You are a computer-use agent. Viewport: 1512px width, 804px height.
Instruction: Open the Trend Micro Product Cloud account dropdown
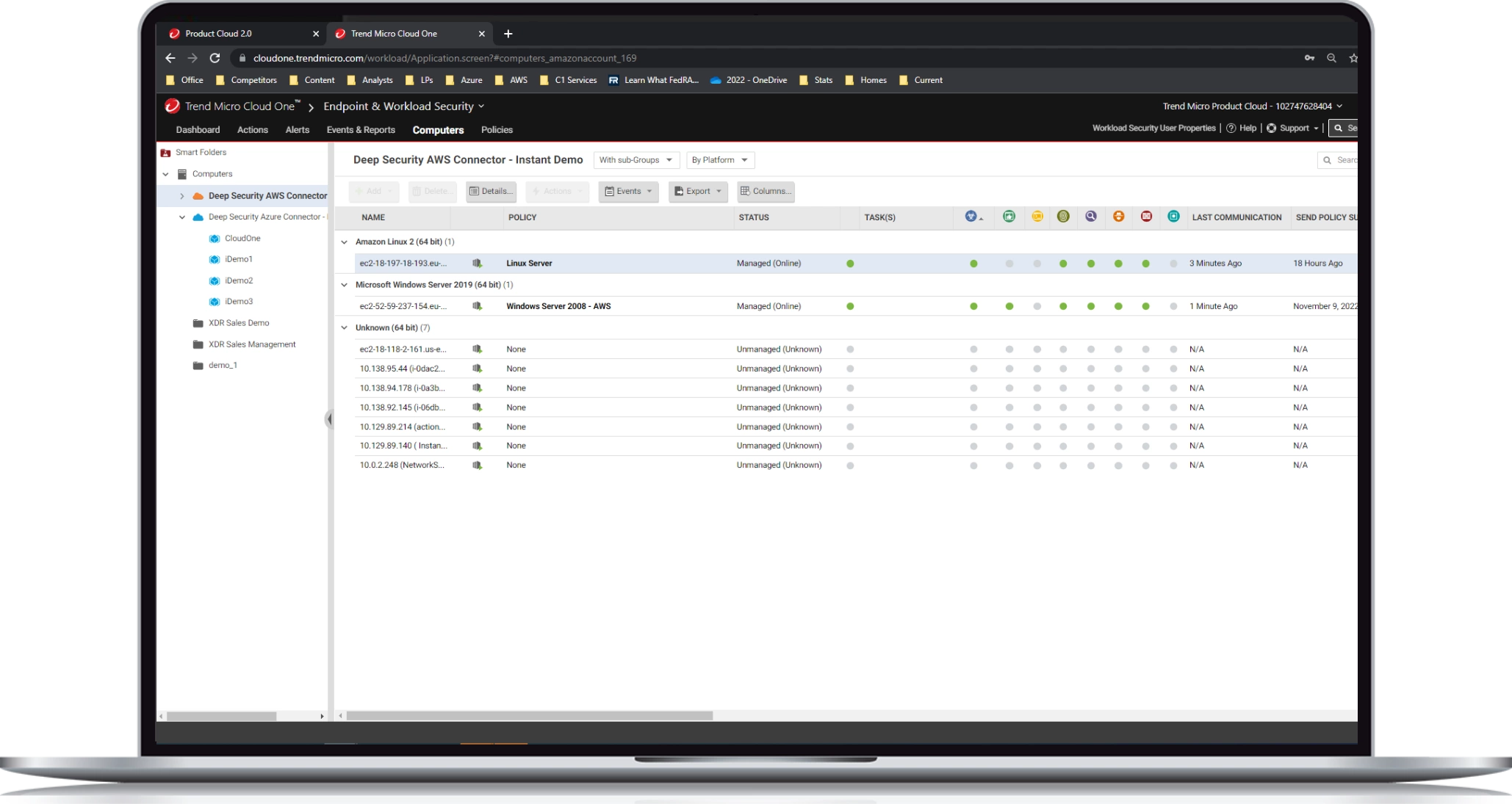[x=1253, y=106]
